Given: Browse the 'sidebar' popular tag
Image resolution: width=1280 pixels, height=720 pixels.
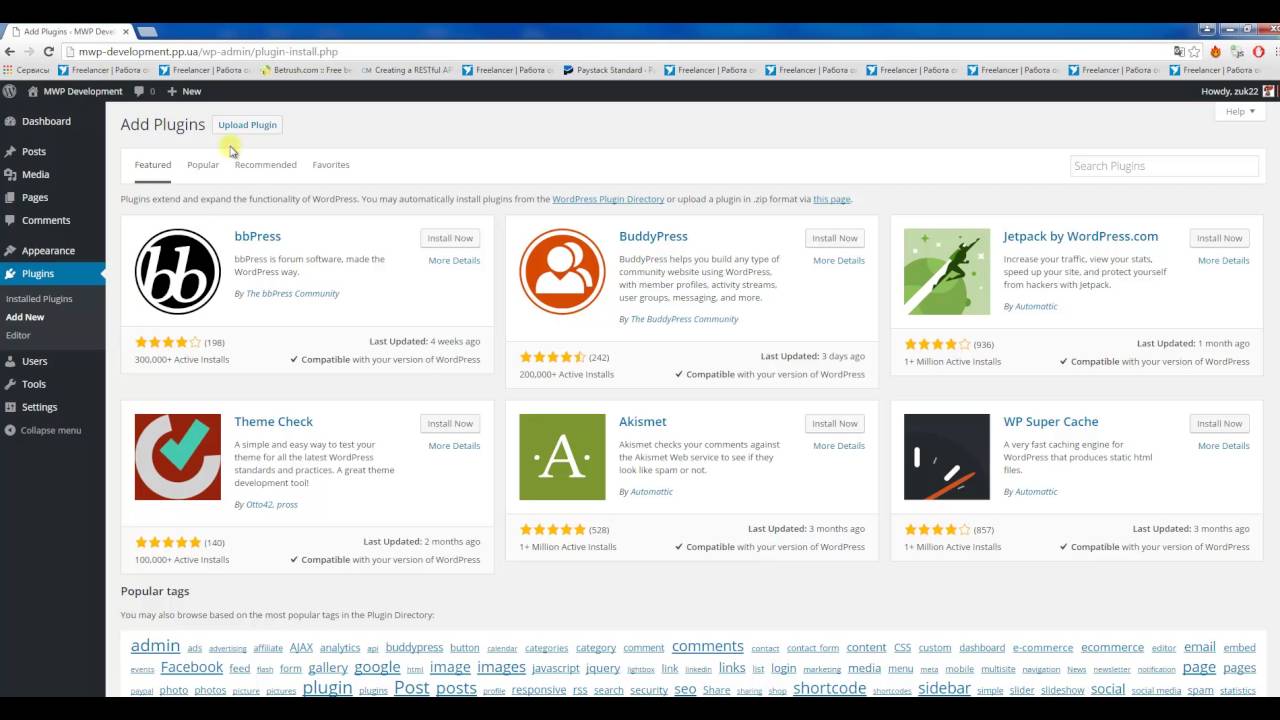Looking at the screenshot, I should tap(944, 688).
